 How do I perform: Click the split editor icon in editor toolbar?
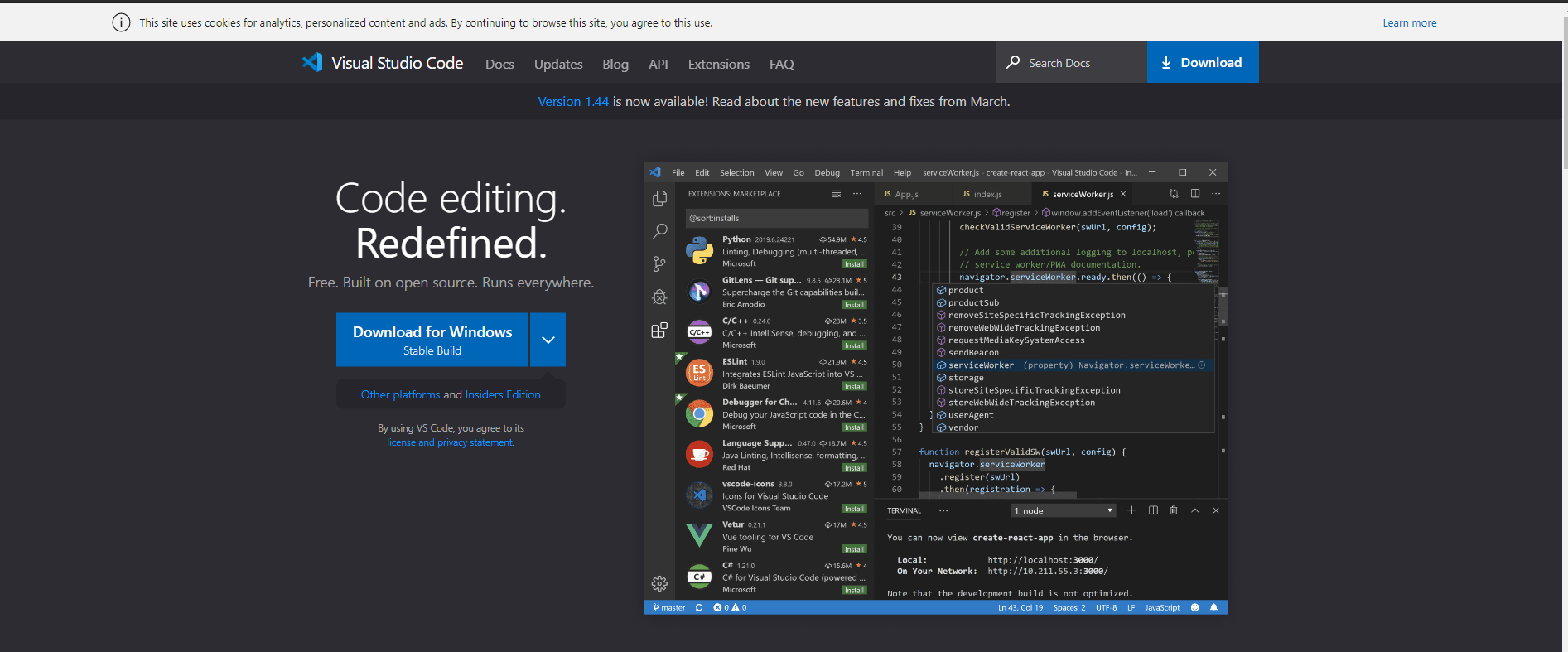coord(1195,194)
